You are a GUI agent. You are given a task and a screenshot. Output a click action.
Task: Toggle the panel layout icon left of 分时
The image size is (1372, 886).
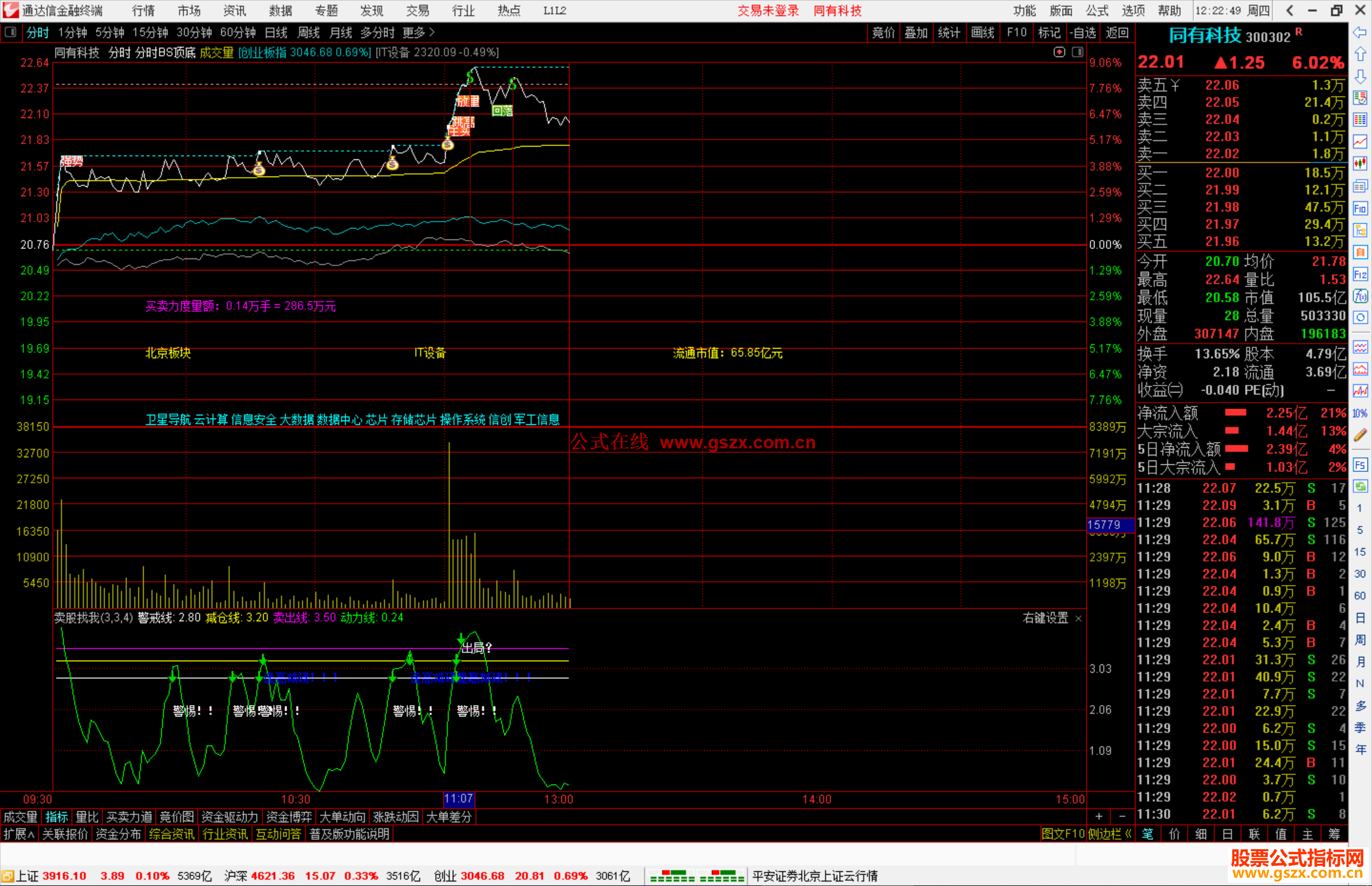coord(11,32)
